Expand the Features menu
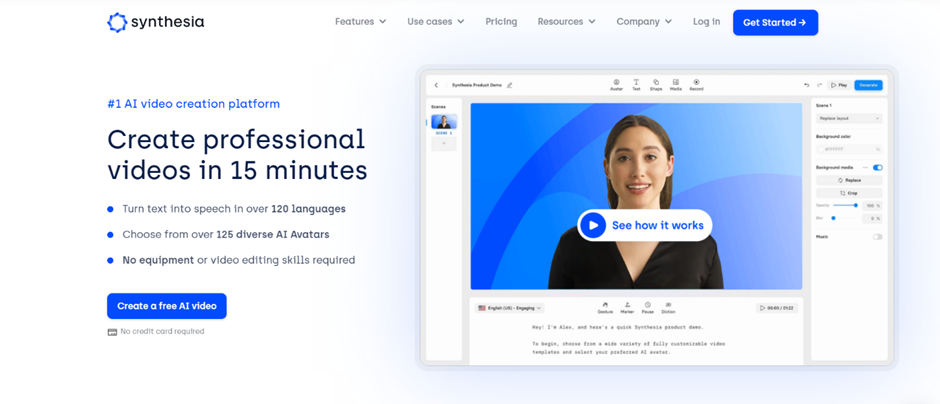The width and height of the screenshot is (940, 404). (360, 22)
